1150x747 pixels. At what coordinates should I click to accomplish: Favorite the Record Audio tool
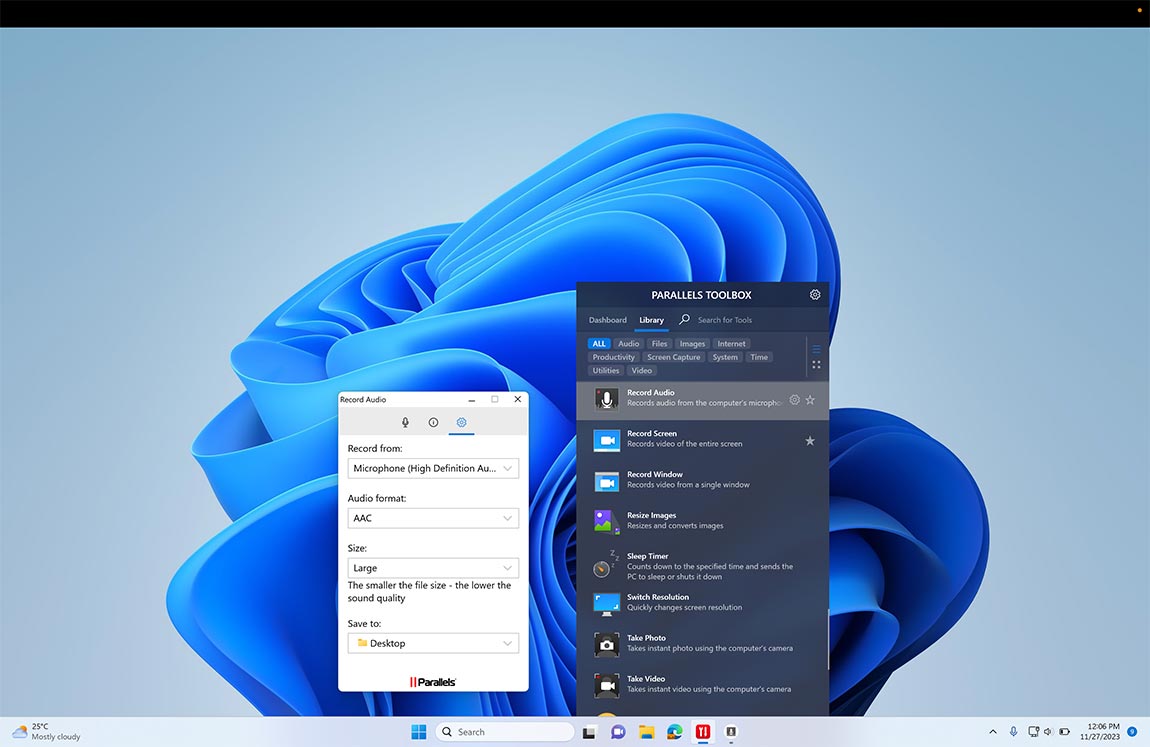click(x=810, y=399)
